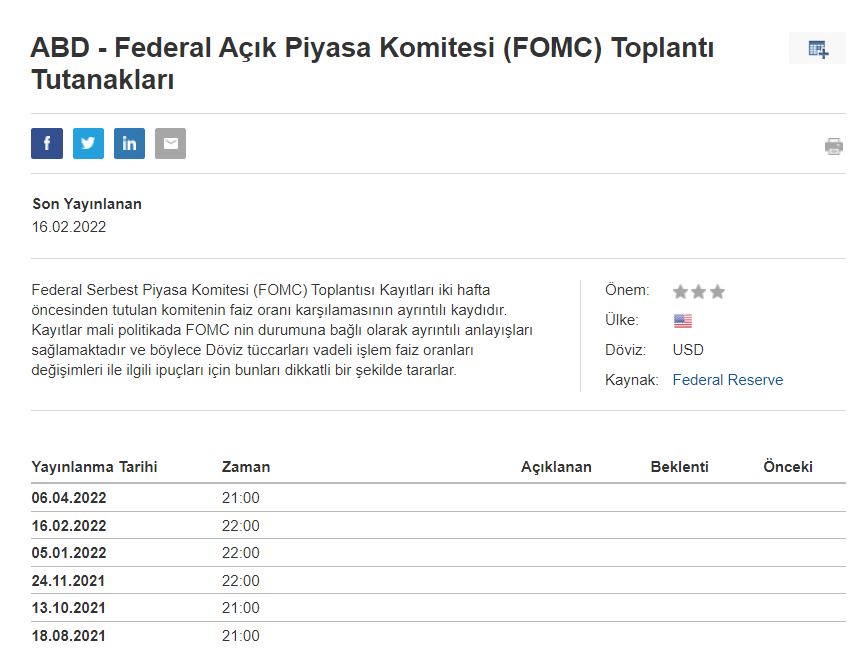Click the importance stars rating

pos(698,292)
